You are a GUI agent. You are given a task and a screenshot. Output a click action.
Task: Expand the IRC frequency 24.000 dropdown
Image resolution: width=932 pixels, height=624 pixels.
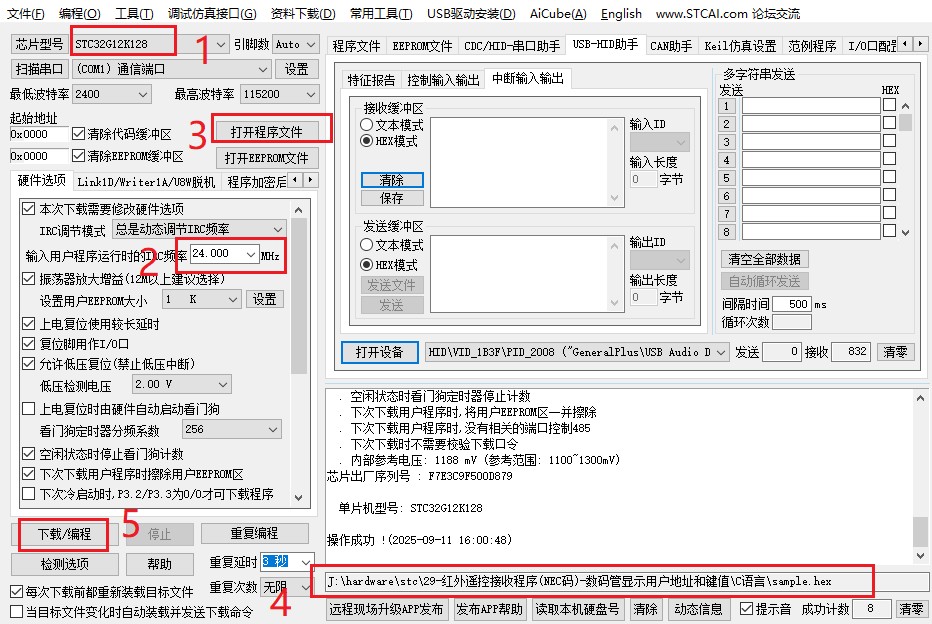pyautogui.click(x=249, y=254)
